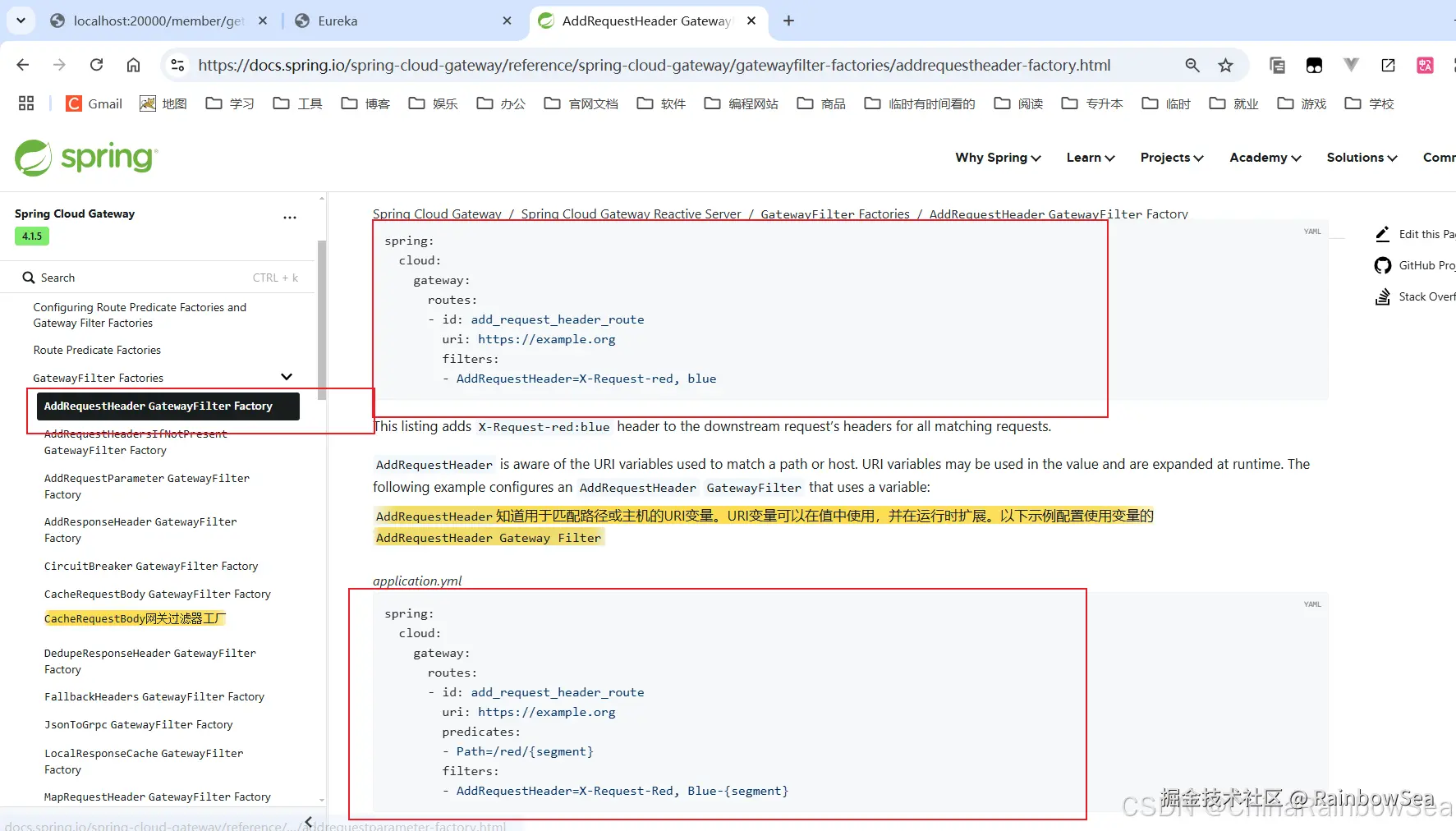Go back to the previous page
Image resolution: width=1456 pixels, height=831 pixels.
click(x=23, y=65)
